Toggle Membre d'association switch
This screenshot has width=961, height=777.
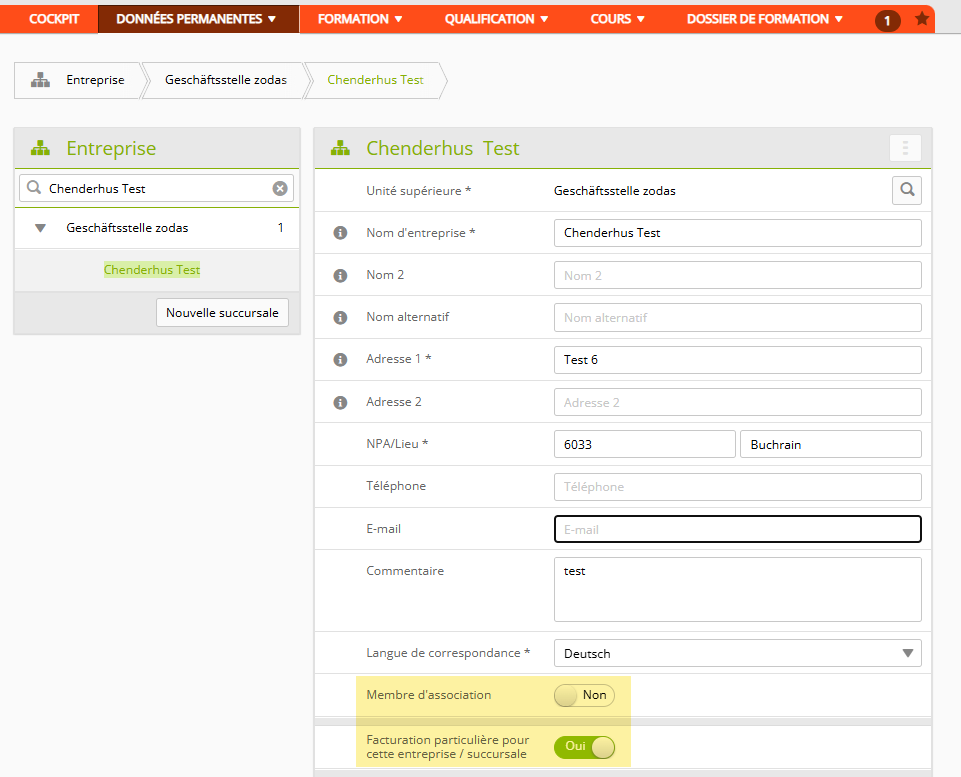[x=584, y=696]
